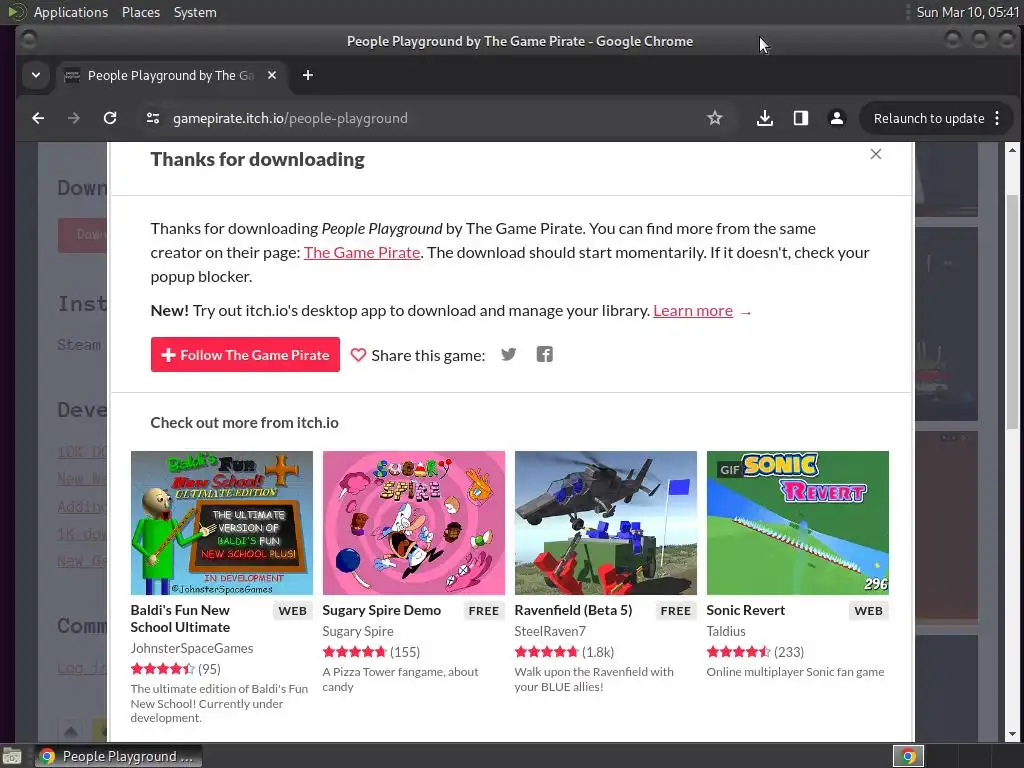Open Ravenfield (Beta 5) thumbnail

(605, 522)
